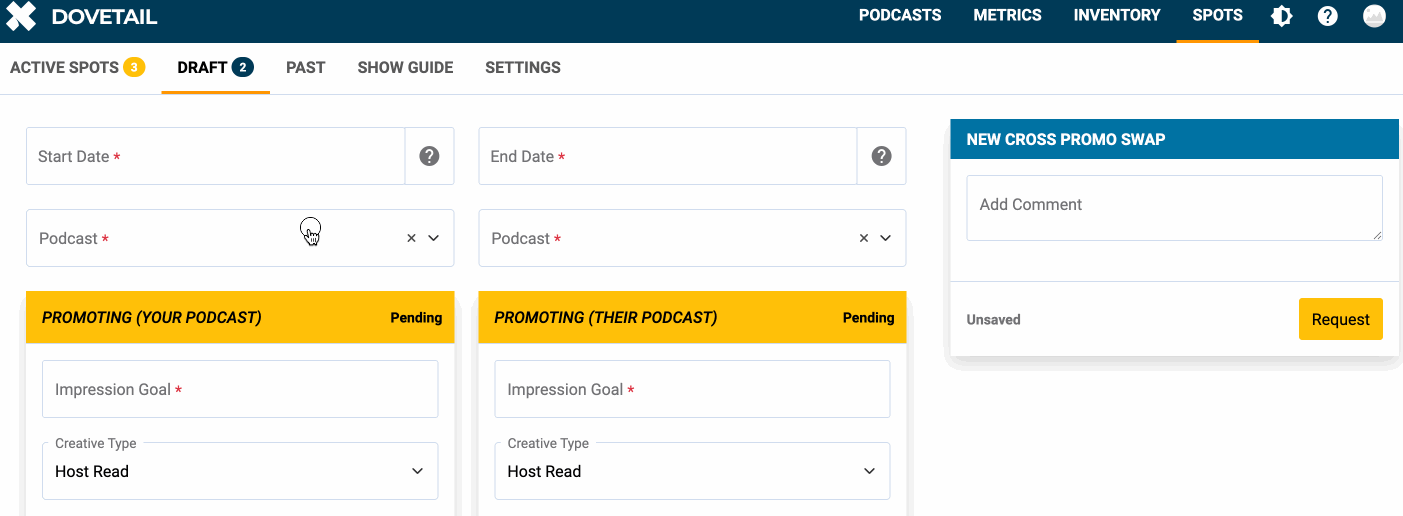The width and height of the screenshot is (1403, 516).
Task: Open the Show Guide tab
Action: tap(405, 68)
